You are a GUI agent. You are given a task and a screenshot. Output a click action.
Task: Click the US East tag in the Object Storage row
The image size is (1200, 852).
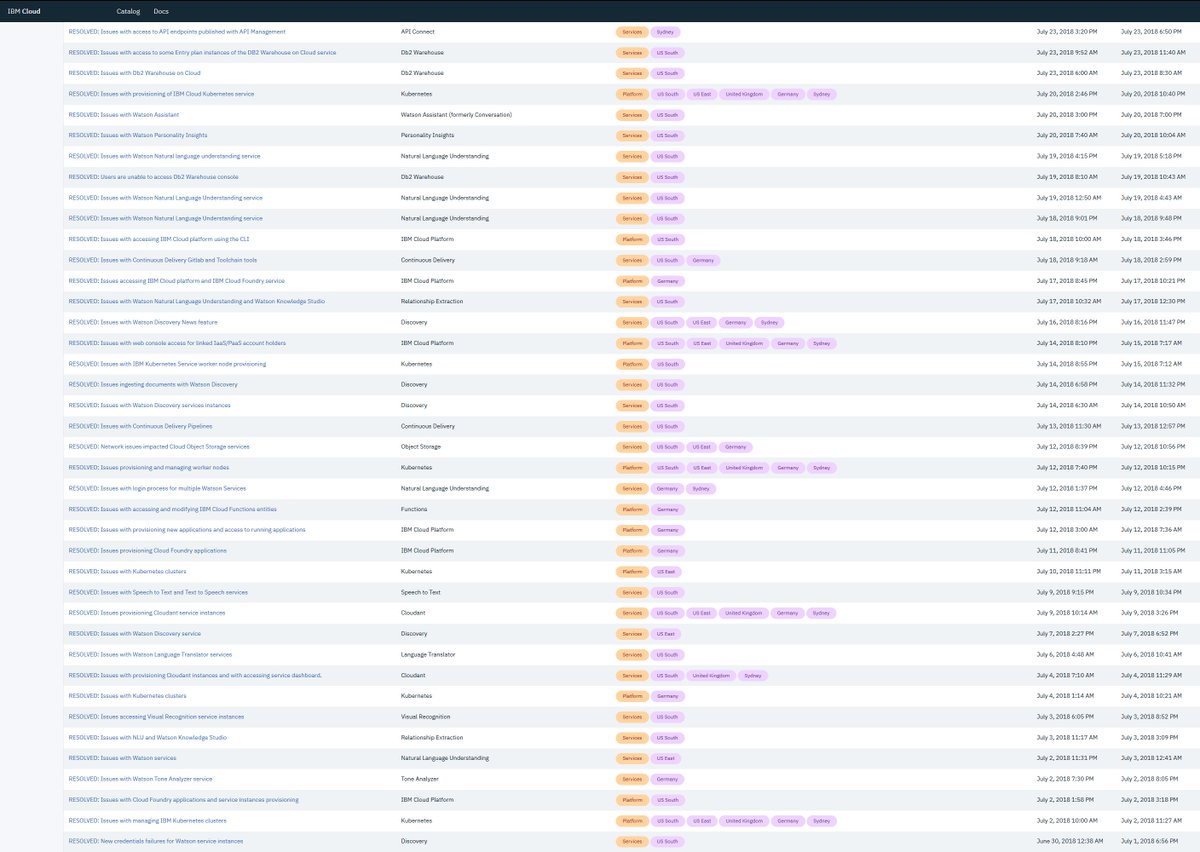click(701, 446)
